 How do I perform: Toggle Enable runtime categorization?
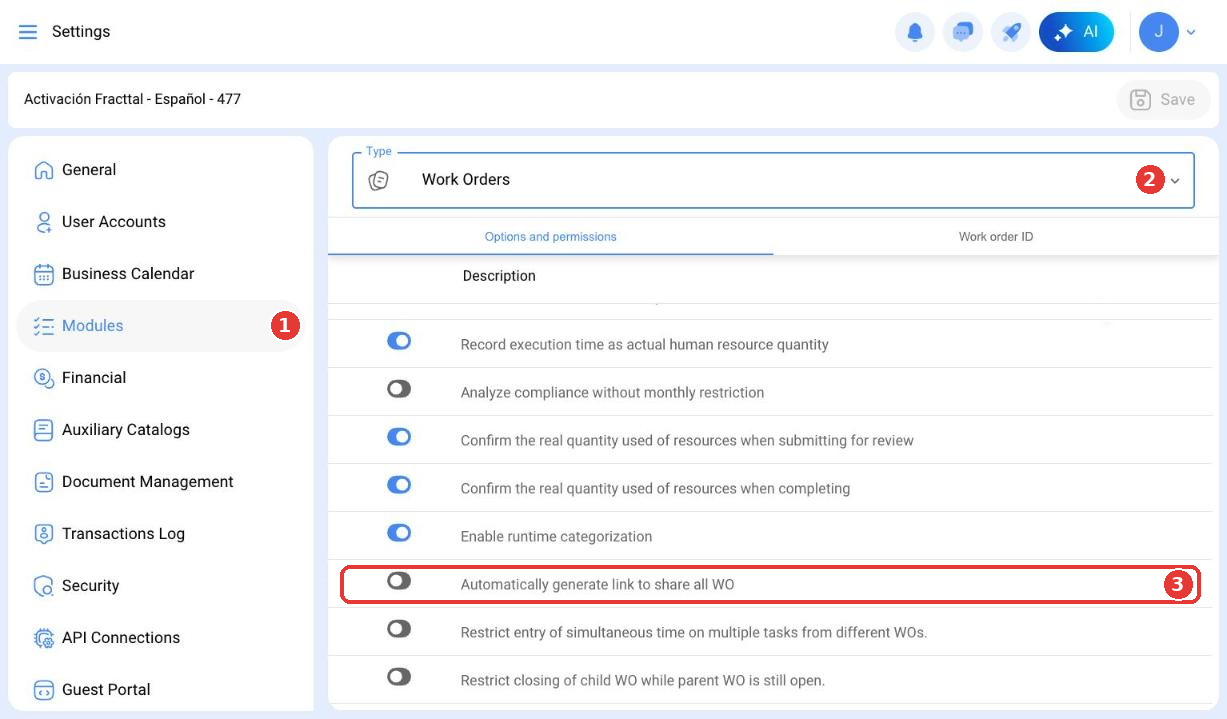click(399, 533)
